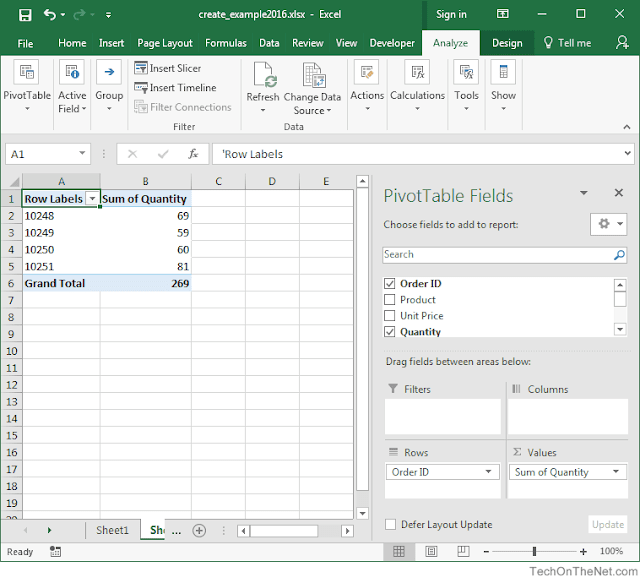The height and width of the screenshot is (583, 640).
Task: Click the 100% zoom level
Action: [611, 552]
